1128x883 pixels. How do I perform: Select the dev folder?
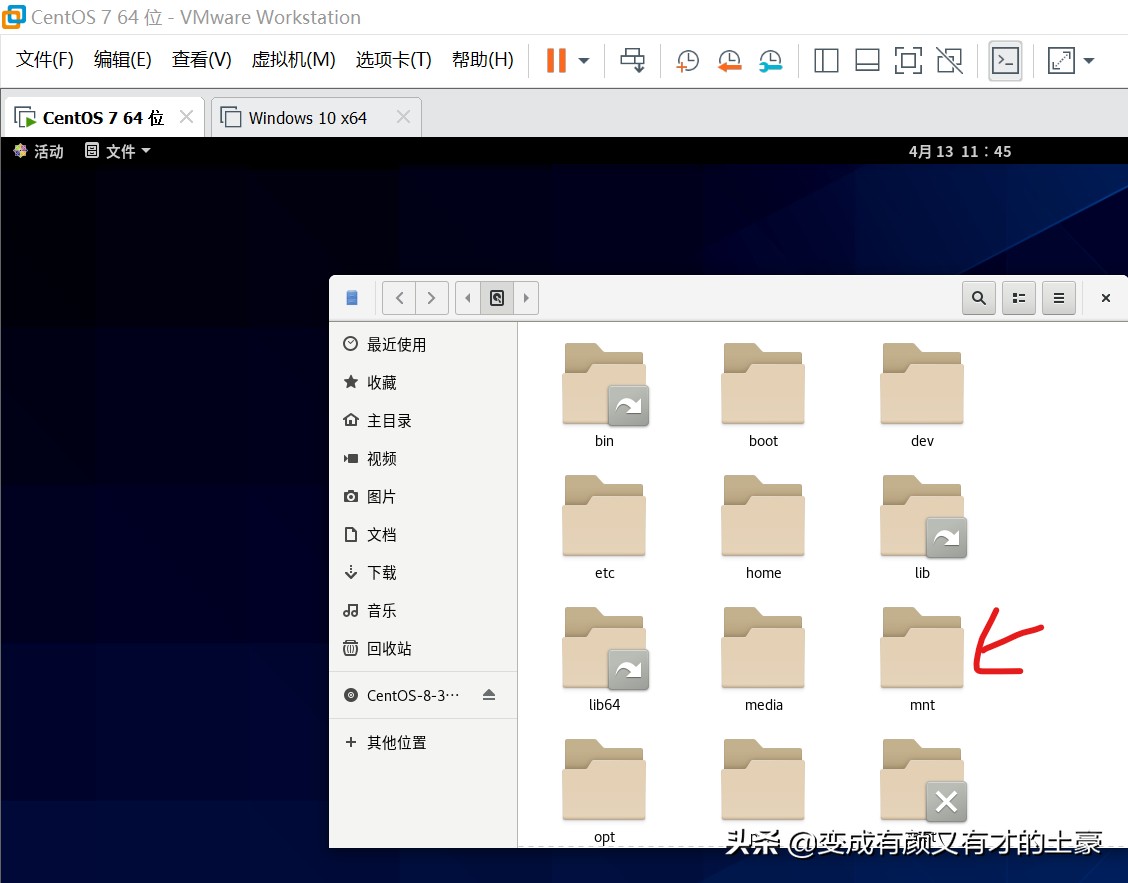click(x=922, y=397)
